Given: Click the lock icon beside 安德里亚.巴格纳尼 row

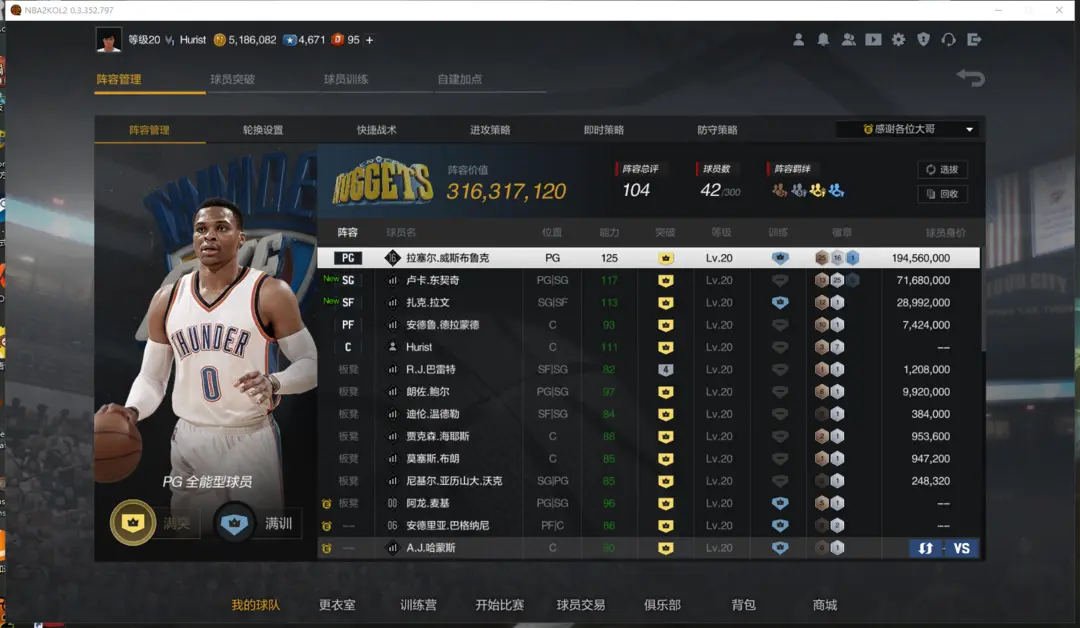Looking at the screenshot, I should 326,526.
